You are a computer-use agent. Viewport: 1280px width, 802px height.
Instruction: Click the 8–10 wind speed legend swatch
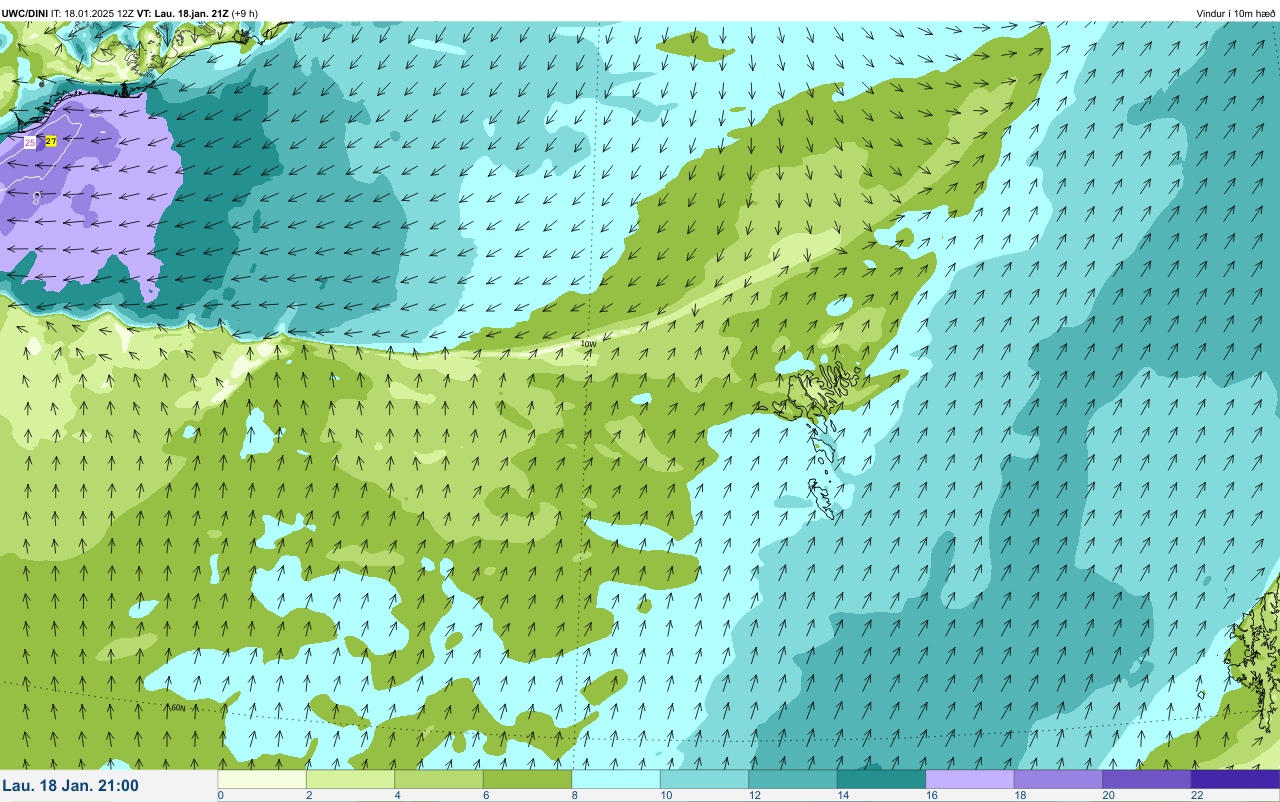[x=616, y=779]
